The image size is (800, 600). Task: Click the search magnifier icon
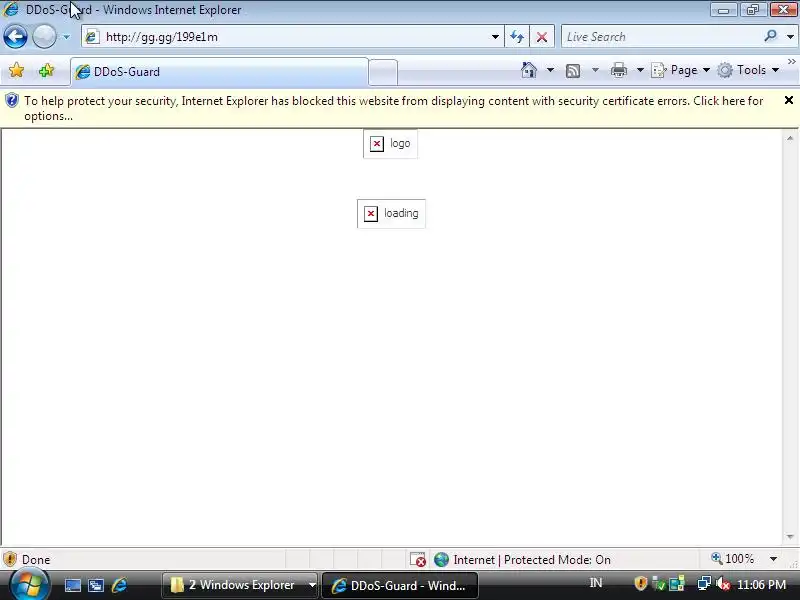tap(770, 36)
